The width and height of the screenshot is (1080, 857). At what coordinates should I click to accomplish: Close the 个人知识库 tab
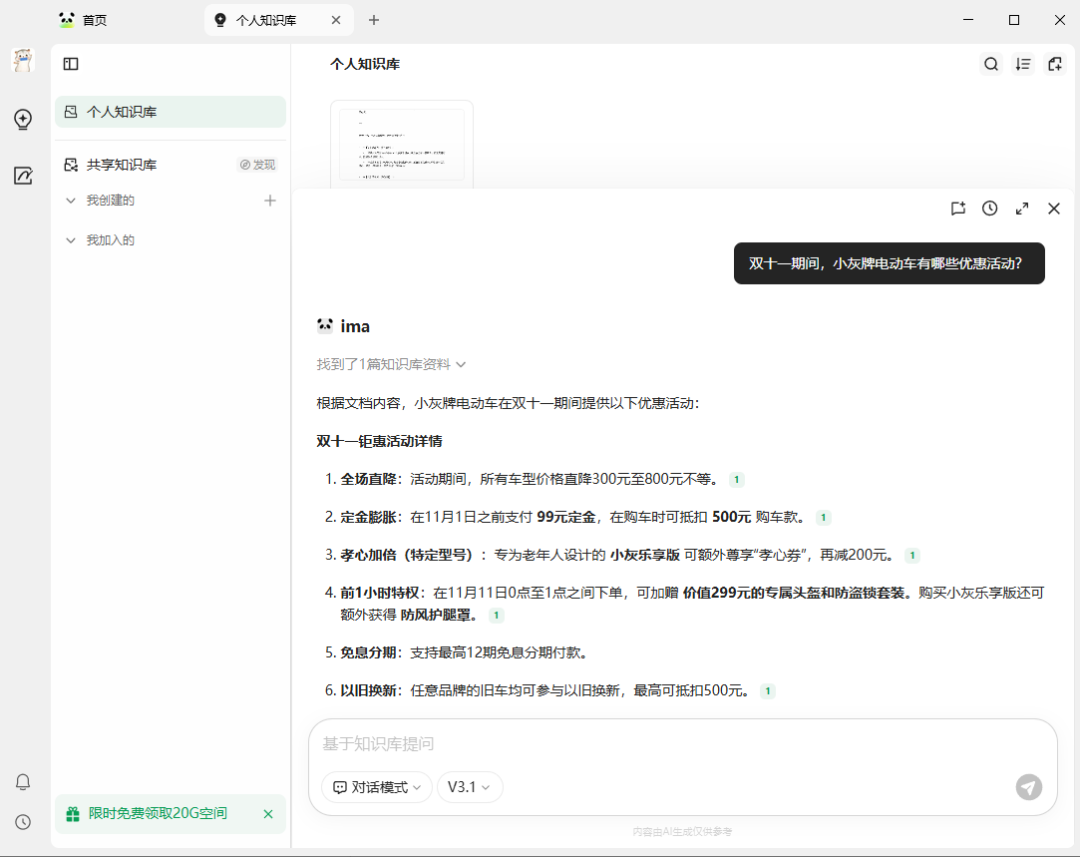coord(335,20)
